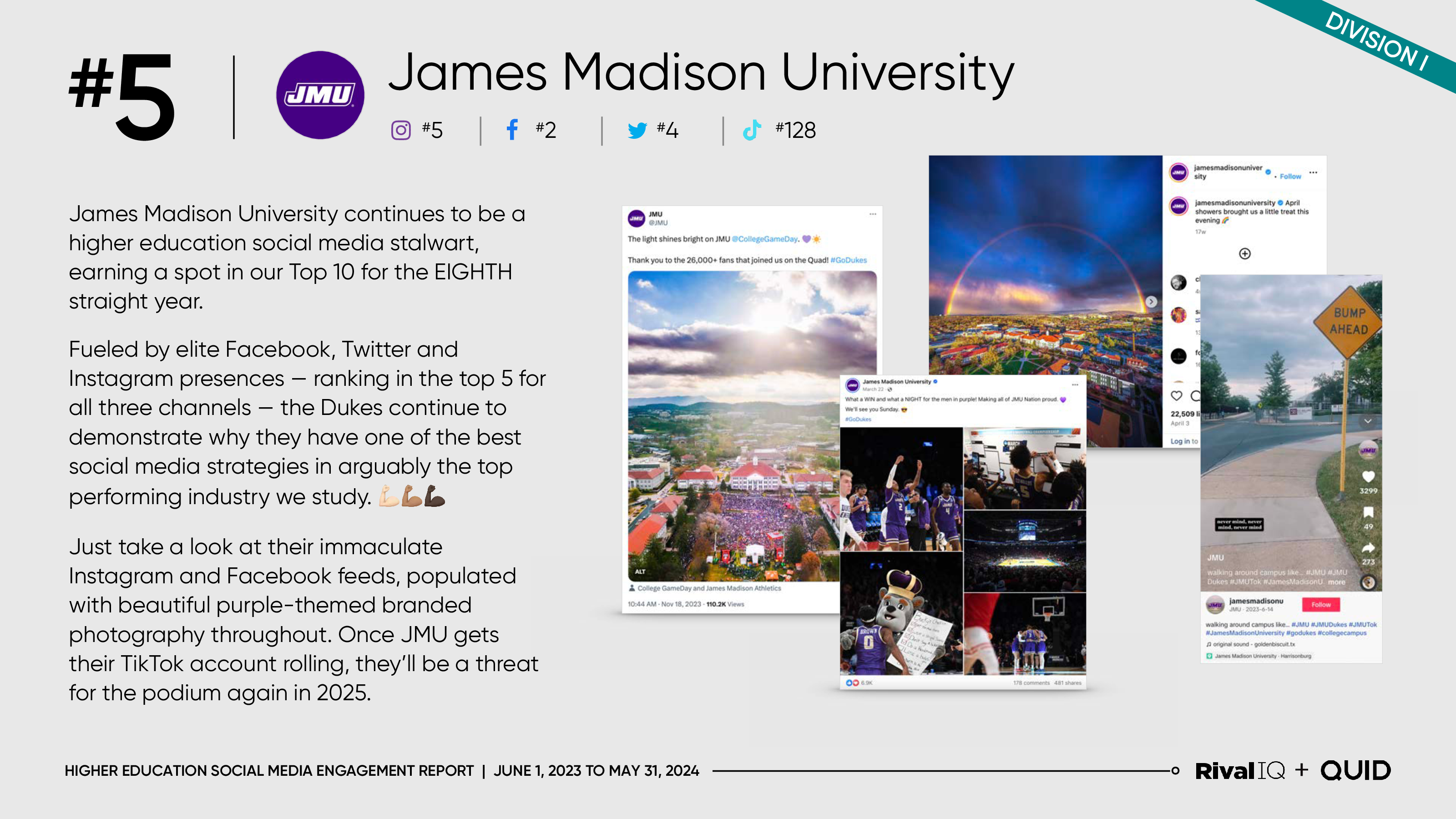Like the TikTok video with heart icon
This screenshot has height=819, width=1456.
tap(1368, 476)
